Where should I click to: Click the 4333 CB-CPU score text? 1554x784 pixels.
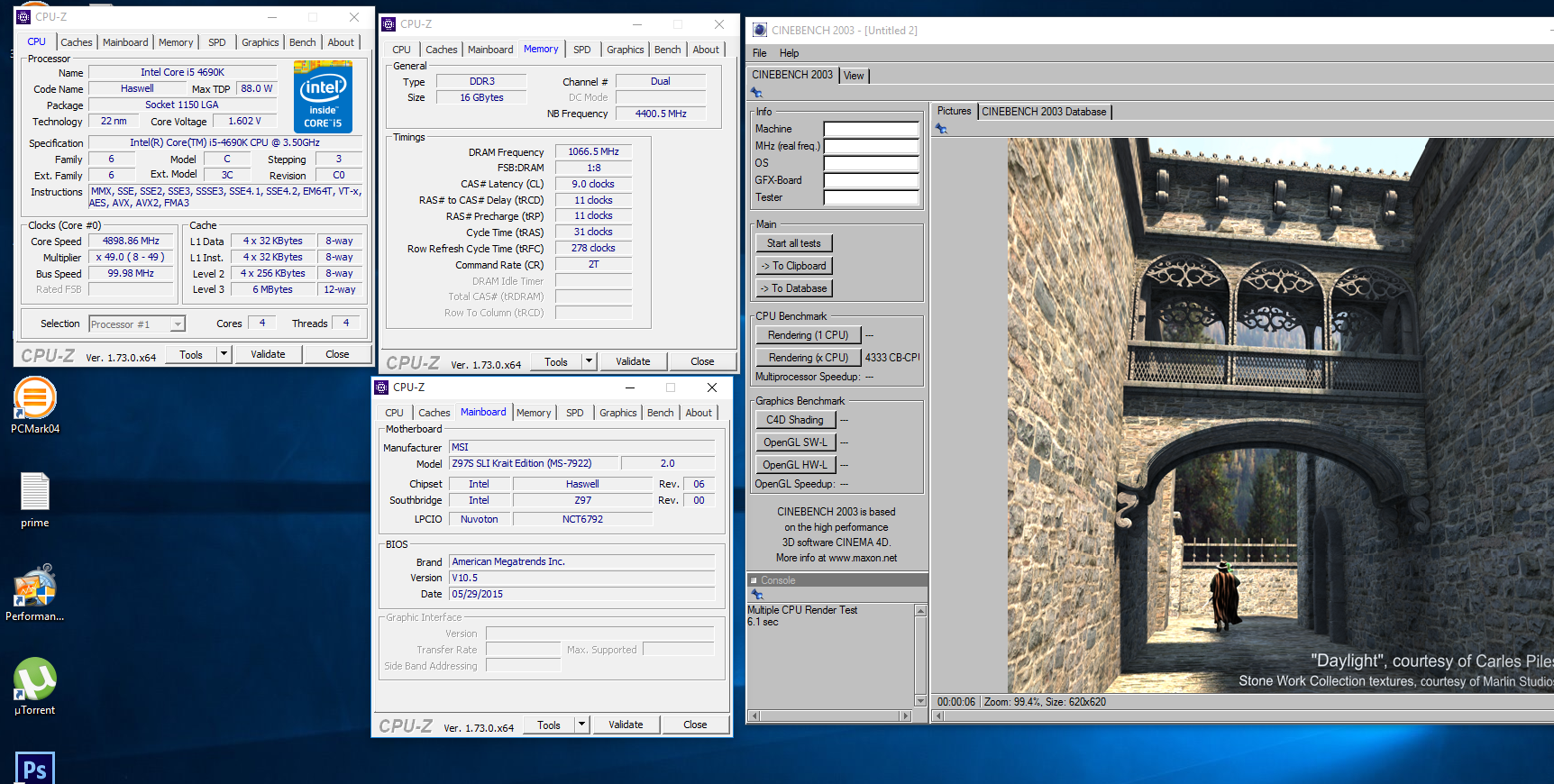tap(892, 358)
